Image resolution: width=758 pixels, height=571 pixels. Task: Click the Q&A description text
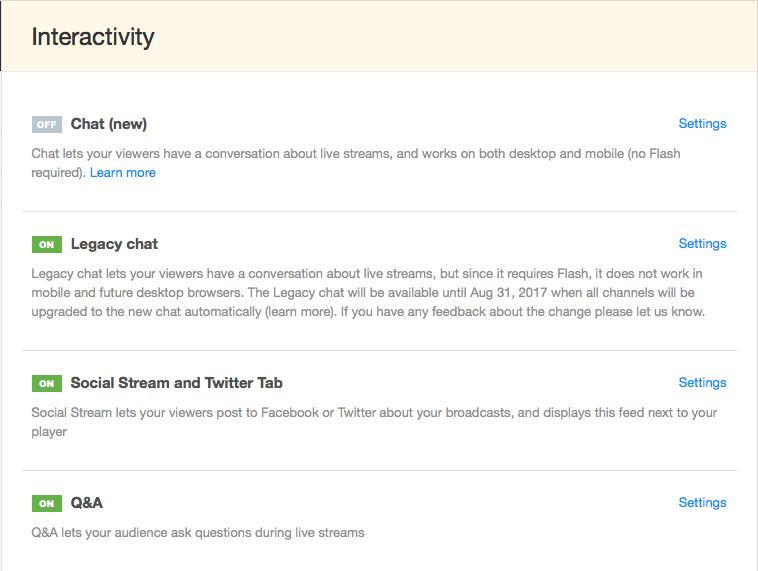[198, 533]
